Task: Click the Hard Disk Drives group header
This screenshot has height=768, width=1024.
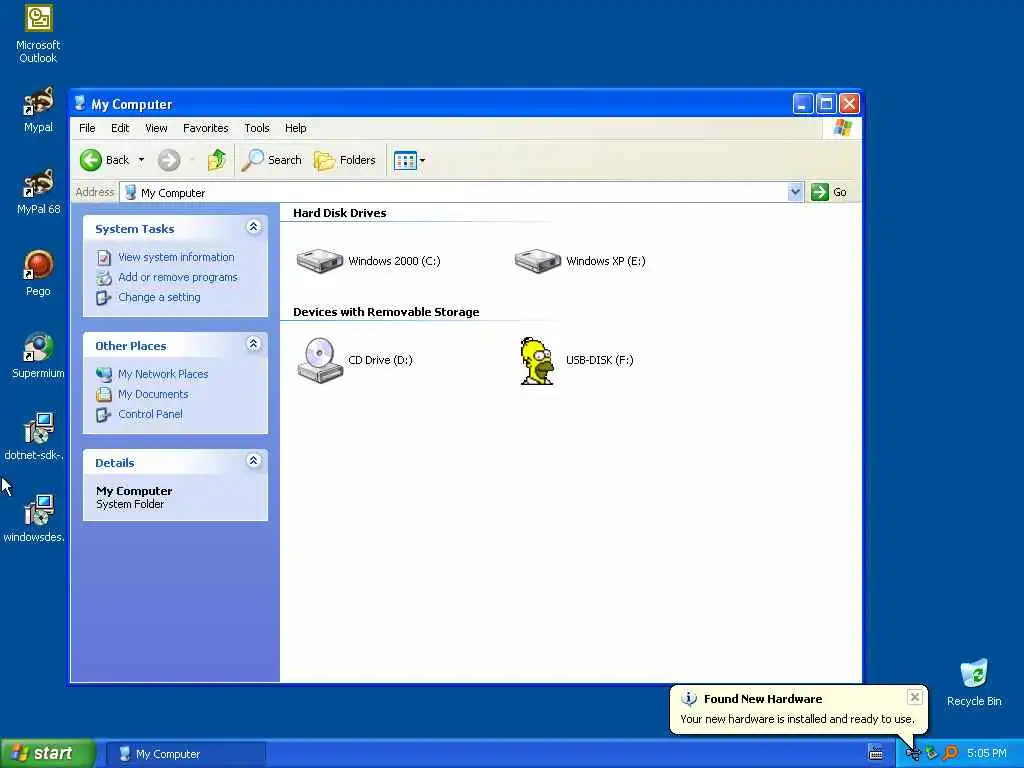Action: click(340, 213)
